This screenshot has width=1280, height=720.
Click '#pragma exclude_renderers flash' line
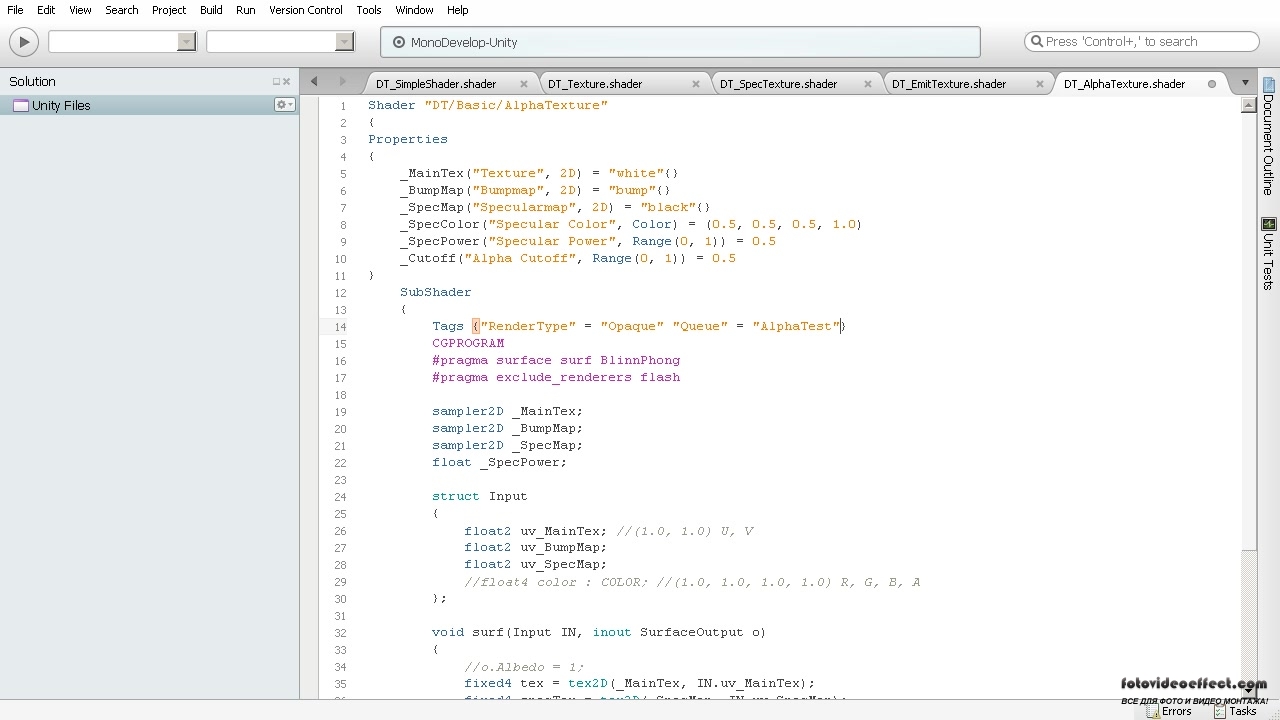click(556, 377)
